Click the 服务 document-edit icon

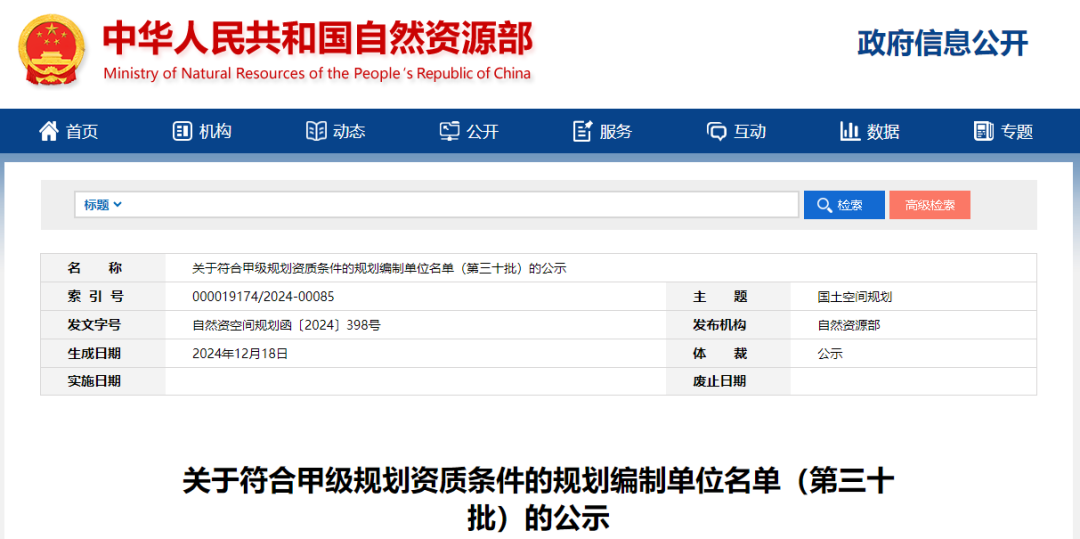pyautogui.click(x=583, y=131)
